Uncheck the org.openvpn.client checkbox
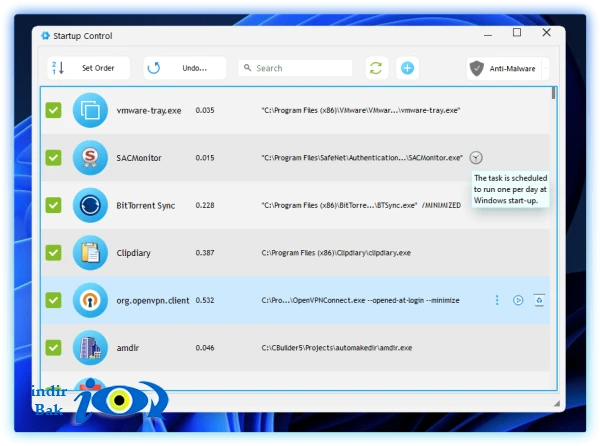This screenshot has width=600, height=446. [53, 300]
